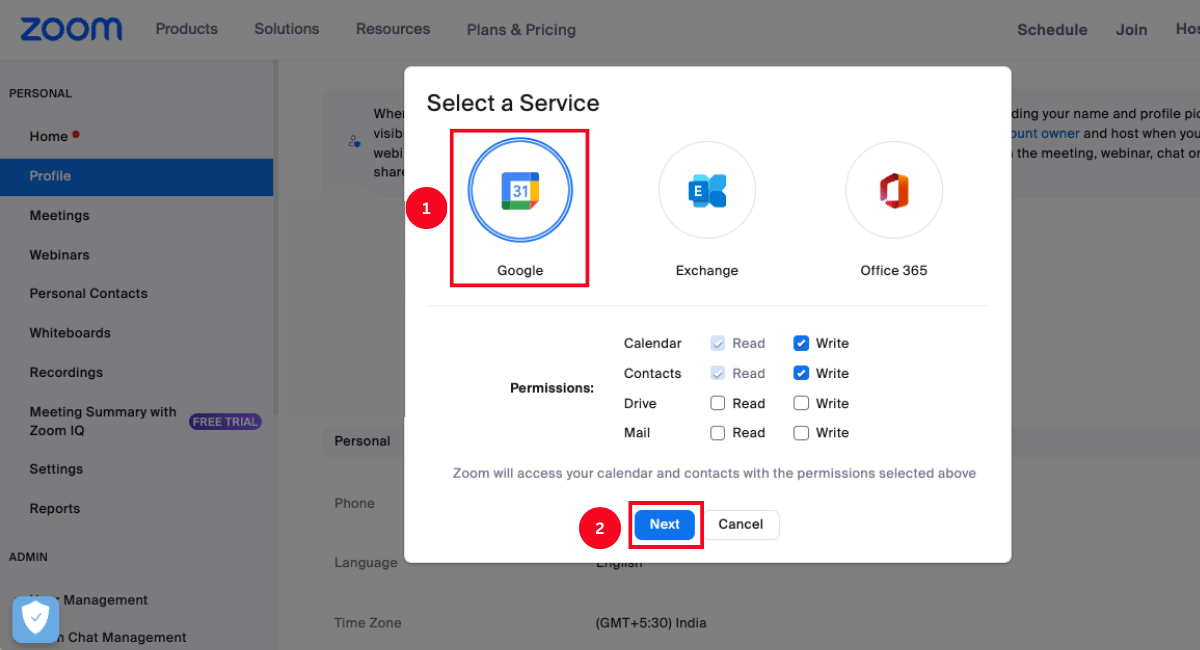Click the info icon in the profile banner

354,142
